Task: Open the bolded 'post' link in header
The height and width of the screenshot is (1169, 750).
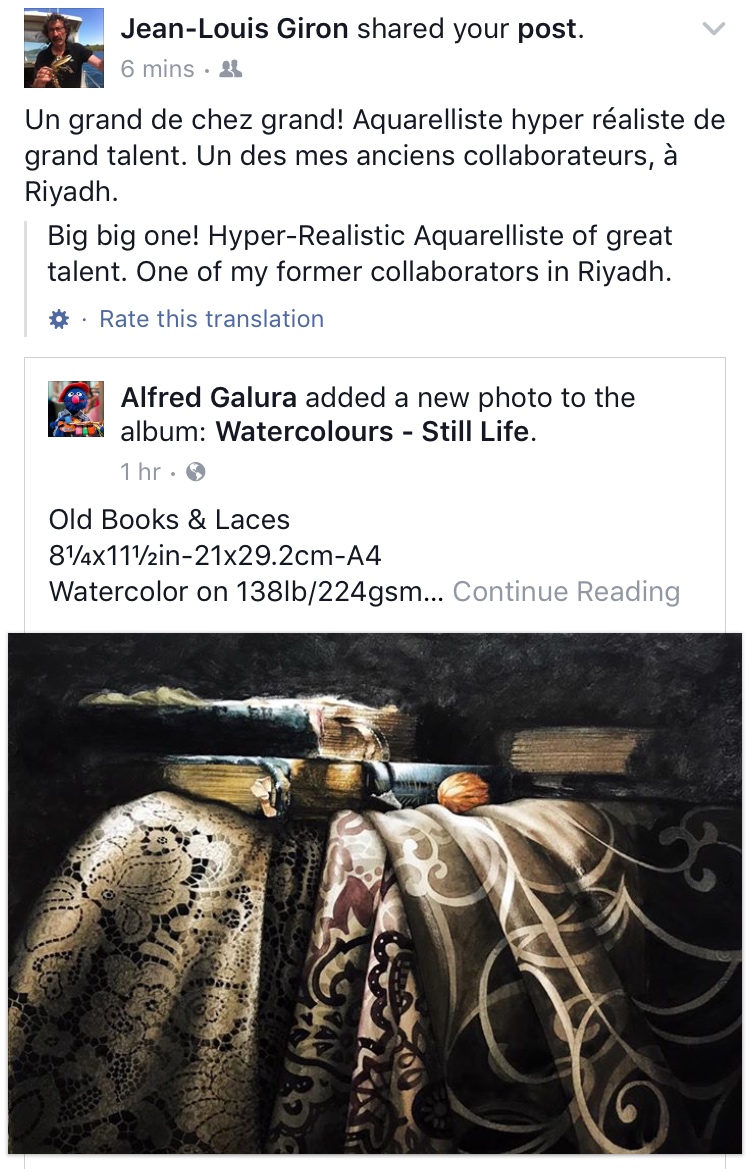Action: pyautogui.click(x=547, y=29)
